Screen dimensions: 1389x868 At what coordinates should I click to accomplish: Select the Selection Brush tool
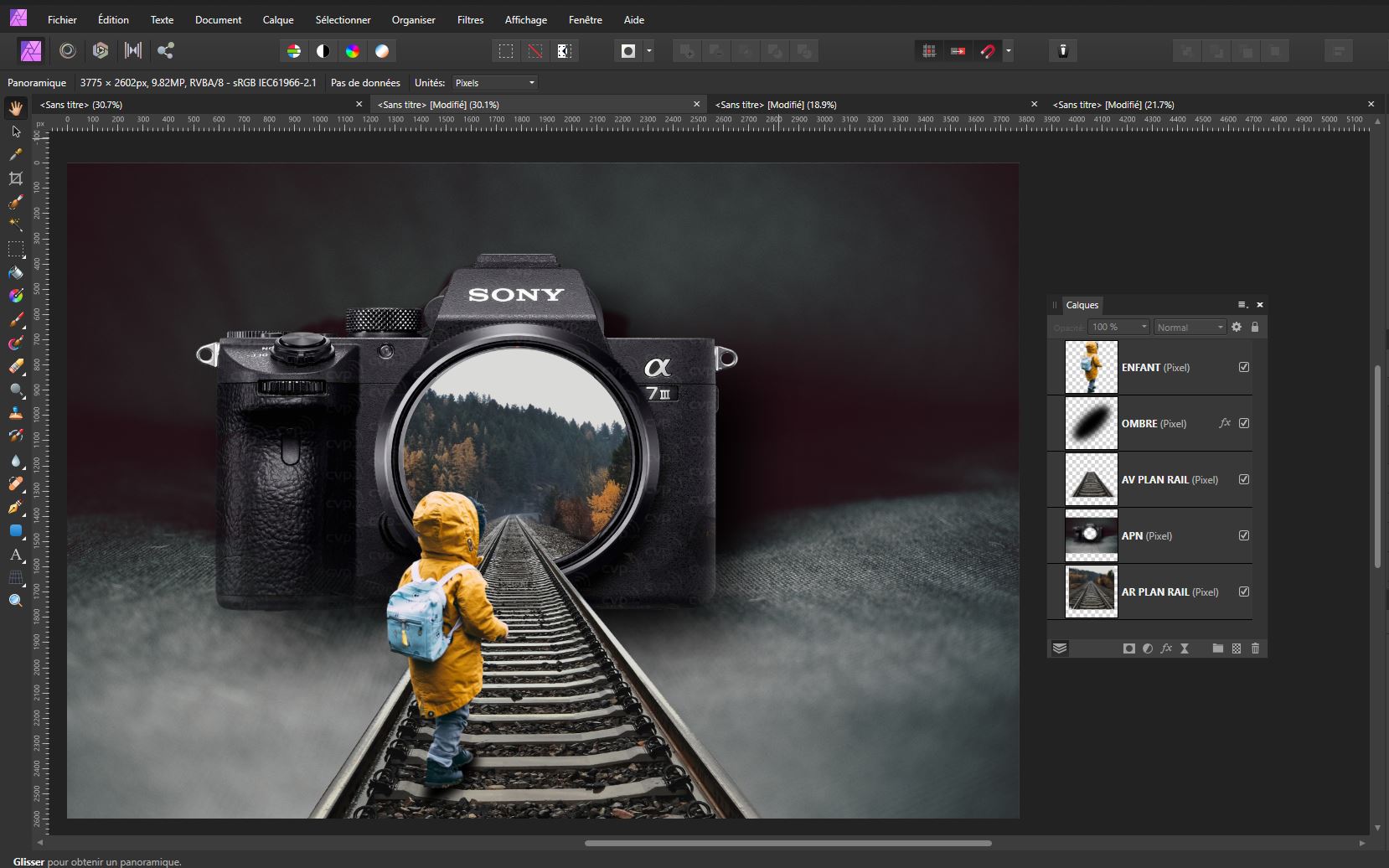click(16, 202)
